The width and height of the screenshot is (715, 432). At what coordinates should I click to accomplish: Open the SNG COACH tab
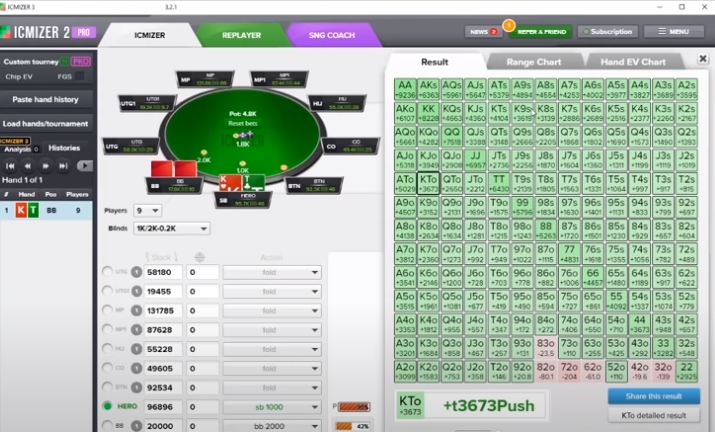pos(332,35)
